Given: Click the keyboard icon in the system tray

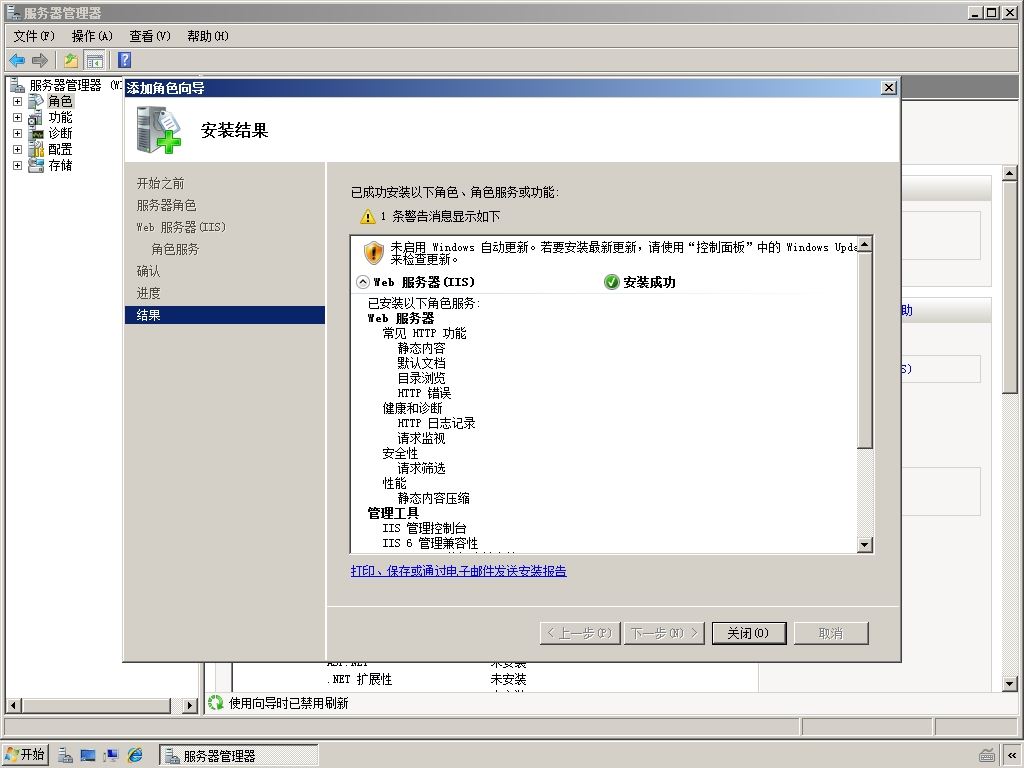Looking at the screenshot, I should (987, 756).
